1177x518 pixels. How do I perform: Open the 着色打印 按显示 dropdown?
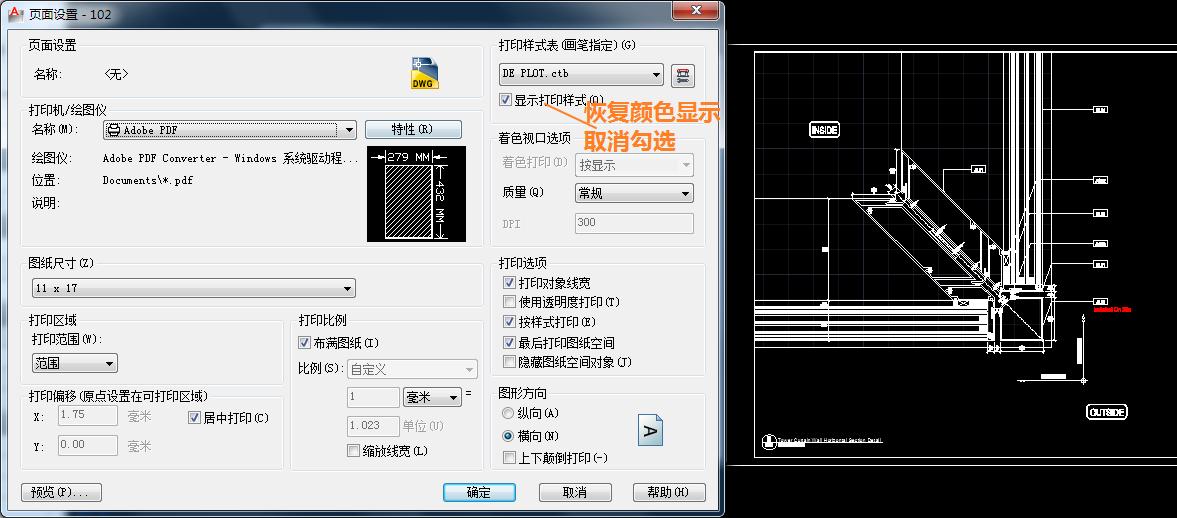click(x=634, y=165)
